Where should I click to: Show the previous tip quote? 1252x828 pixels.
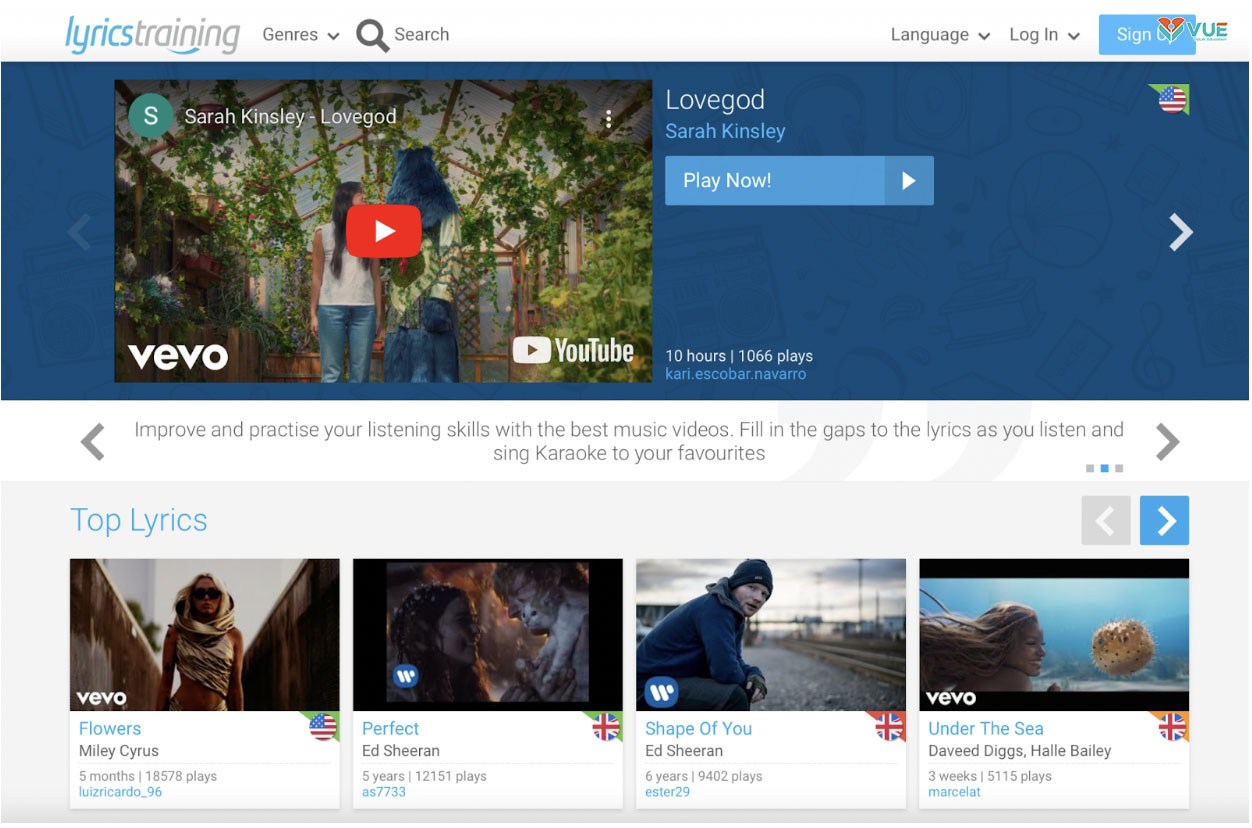(x=93, y=441)
